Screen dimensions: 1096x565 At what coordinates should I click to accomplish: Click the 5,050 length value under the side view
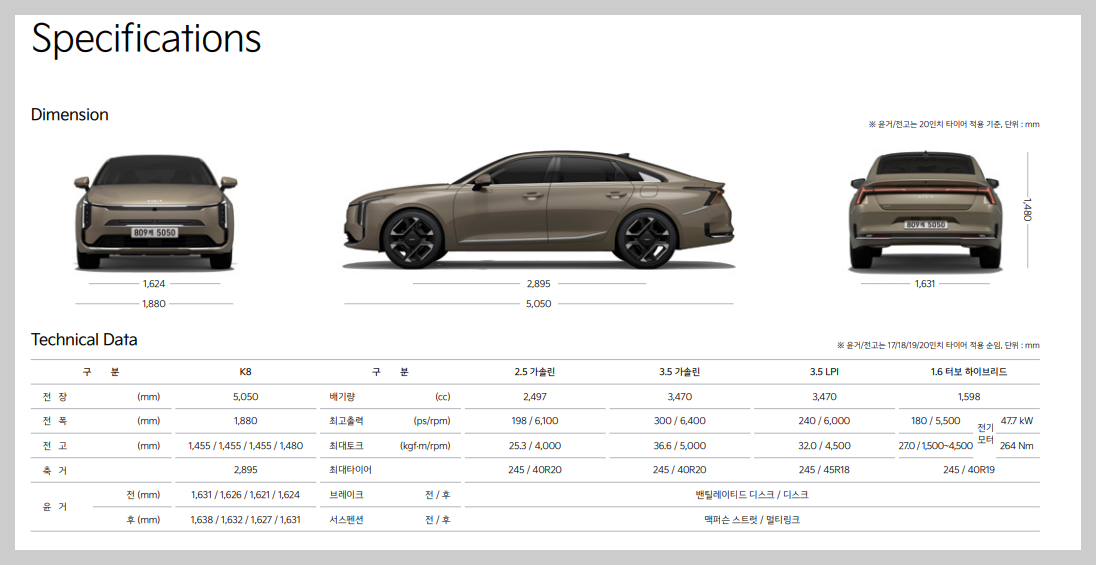click(x=538, y=303)
